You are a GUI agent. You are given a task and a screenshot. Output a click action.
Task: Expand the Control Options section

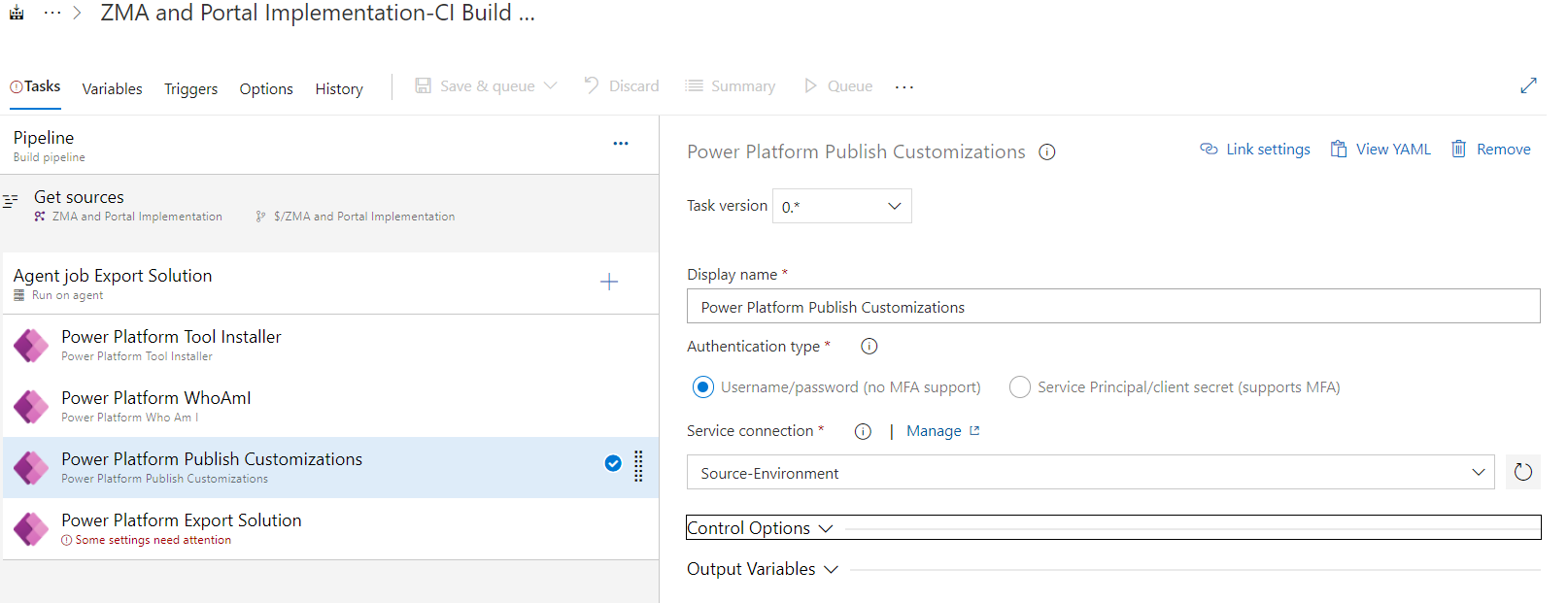[x=760, y=527]
